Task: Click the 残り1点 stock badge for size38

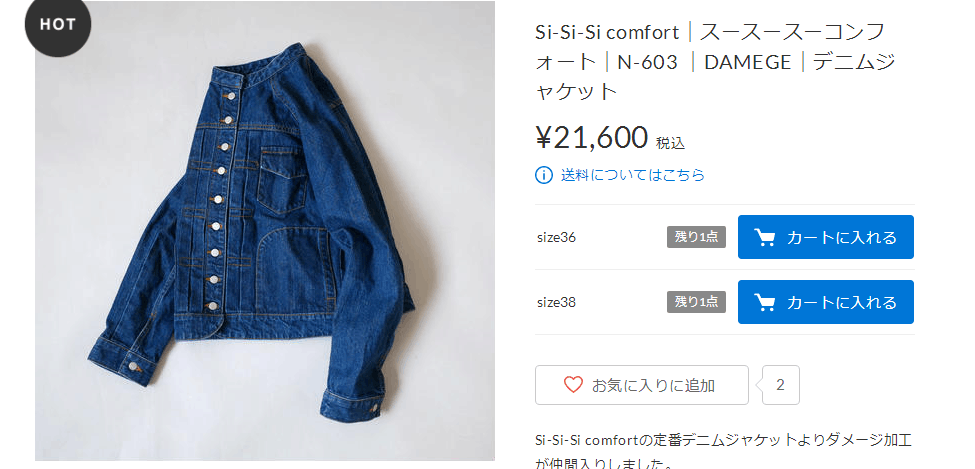Action: click(696, 302)
